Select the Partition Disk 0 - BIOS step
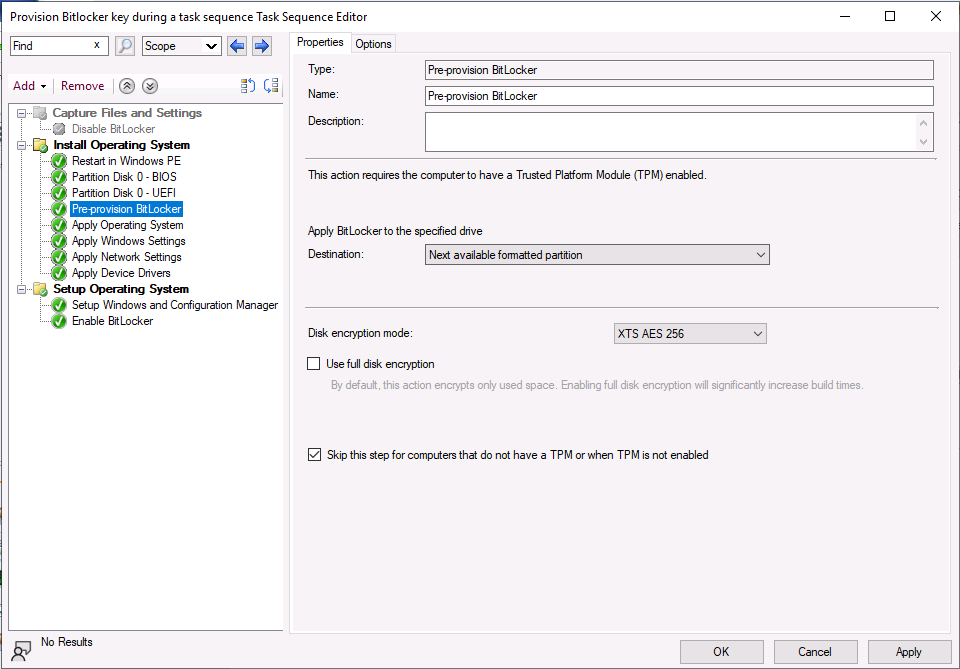 click(x=124, y=177)
